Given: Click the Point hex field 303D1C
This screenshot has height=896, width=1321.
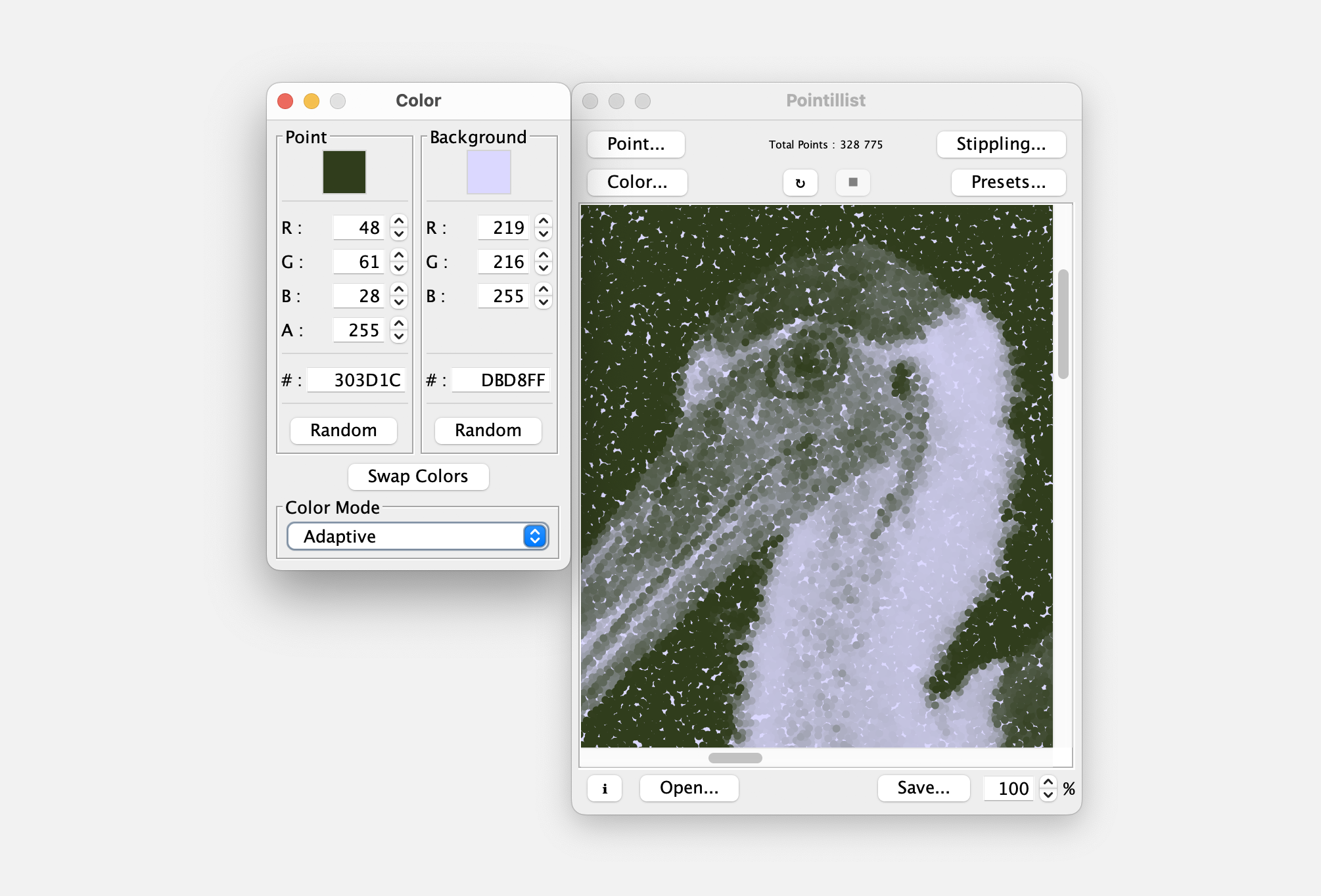Looking at the screenshot, I should click(357, 380).
